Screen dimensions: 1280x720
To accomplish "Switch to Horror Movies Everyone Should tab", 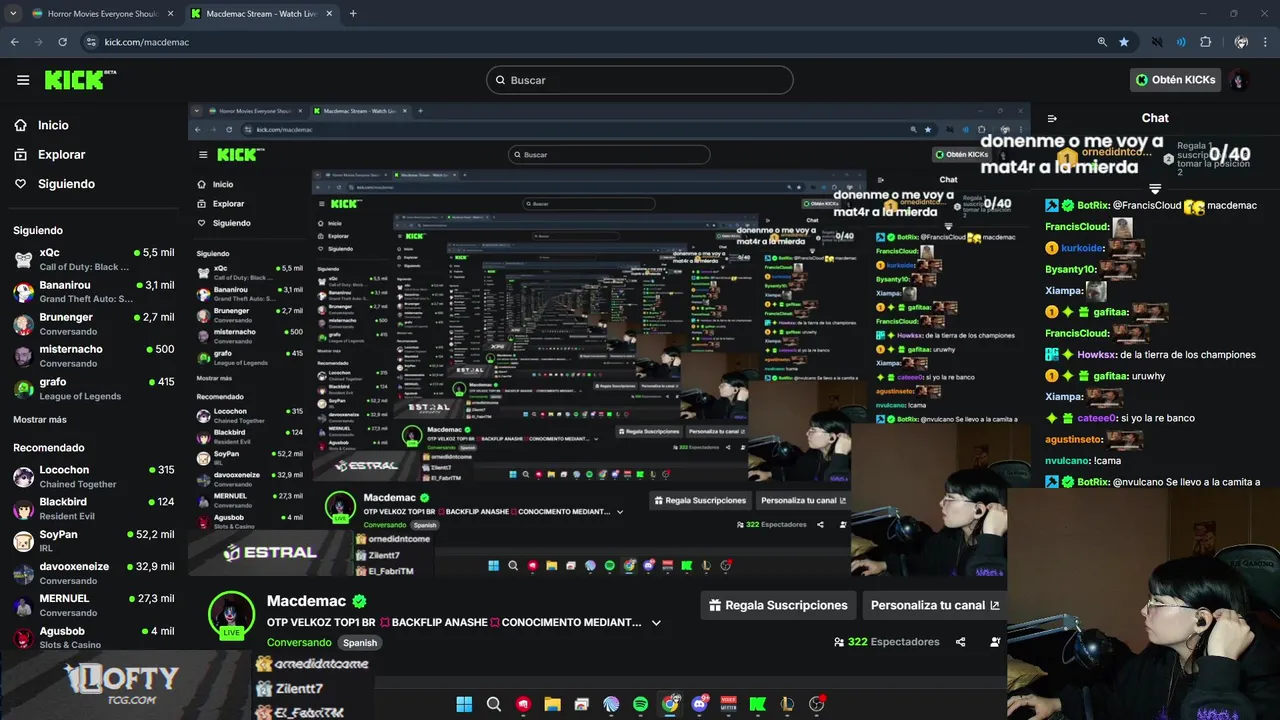I will (102, 14).
